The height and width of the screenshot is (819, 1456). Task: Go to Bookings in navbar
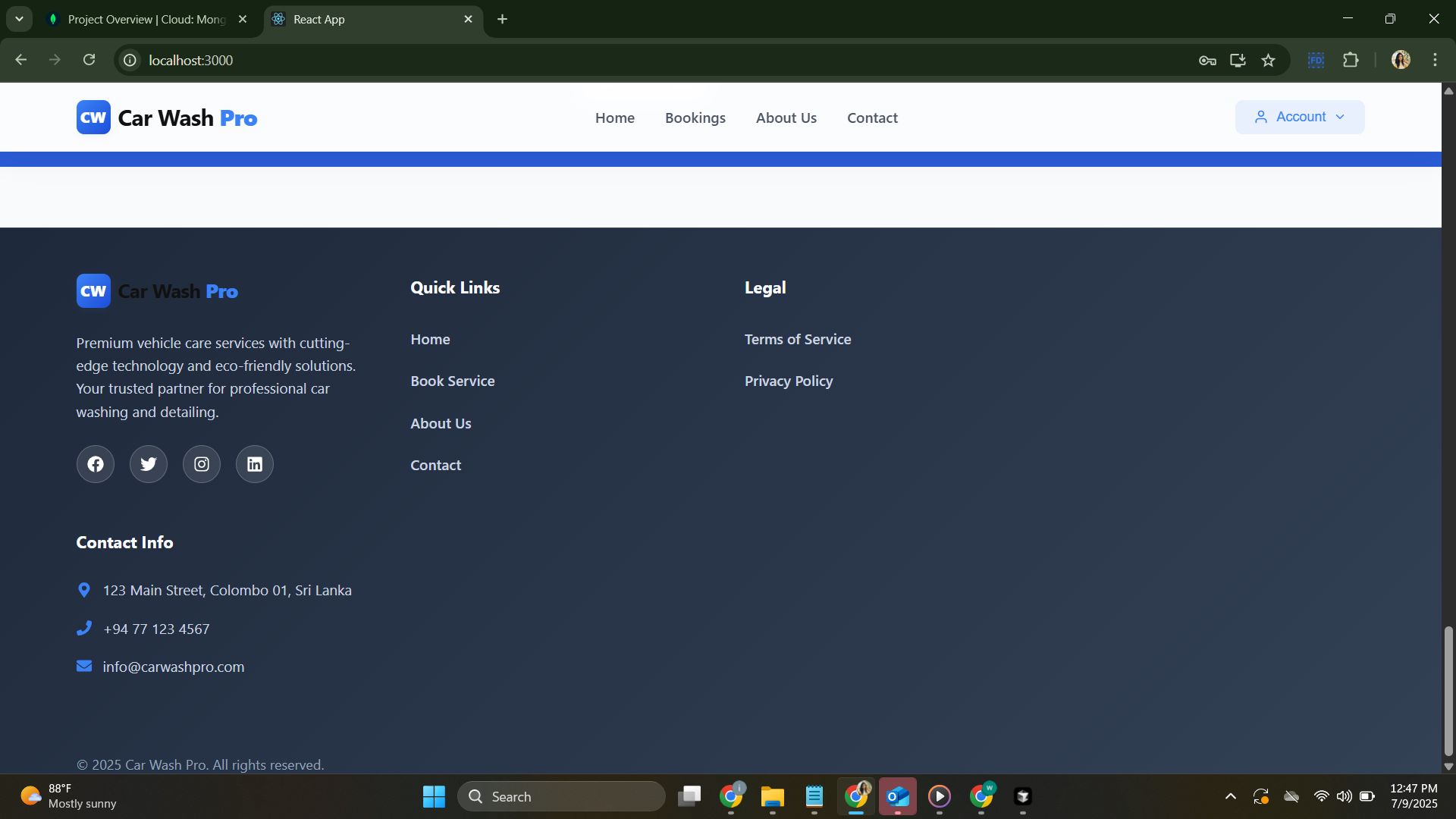(x=695, y=118)
